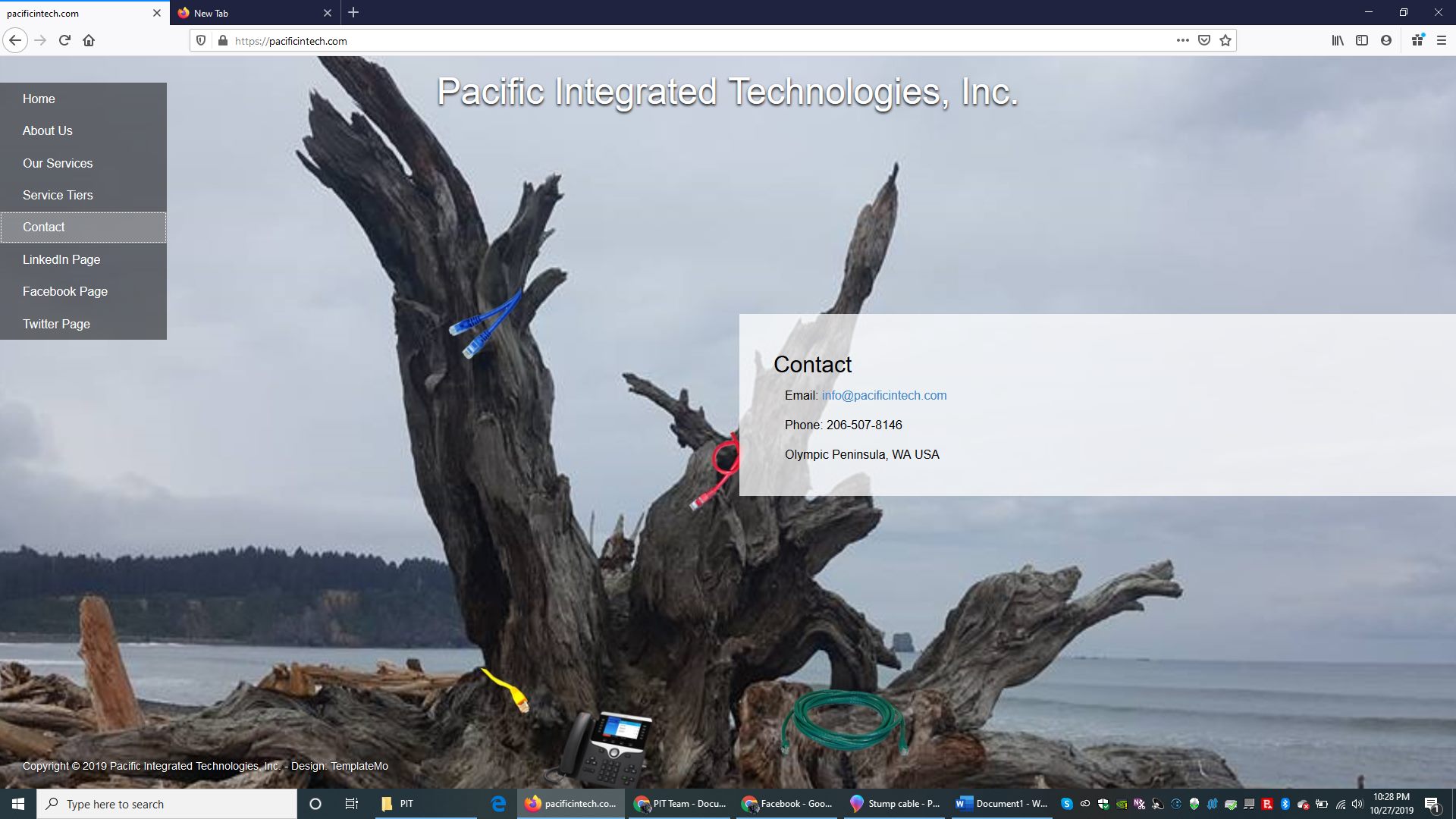Open the Library panel
The image size is (1456, 819).
click(1338, 40)
